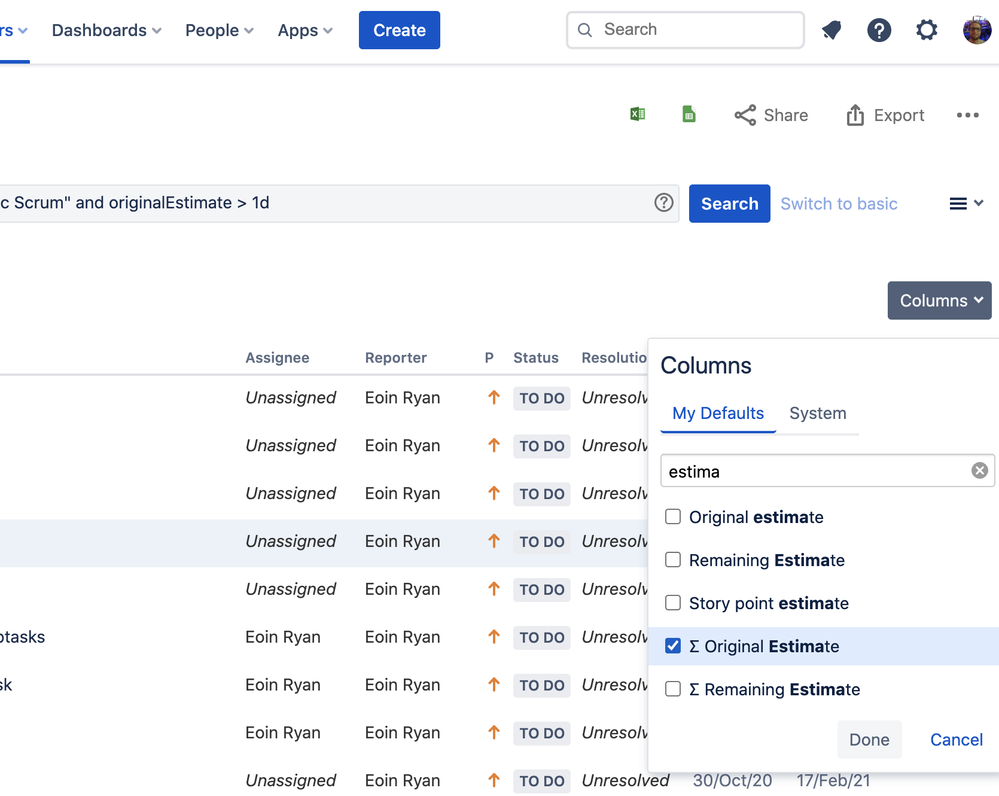
Task: Open the notifications megaphone icon
Action: point(831,30)
